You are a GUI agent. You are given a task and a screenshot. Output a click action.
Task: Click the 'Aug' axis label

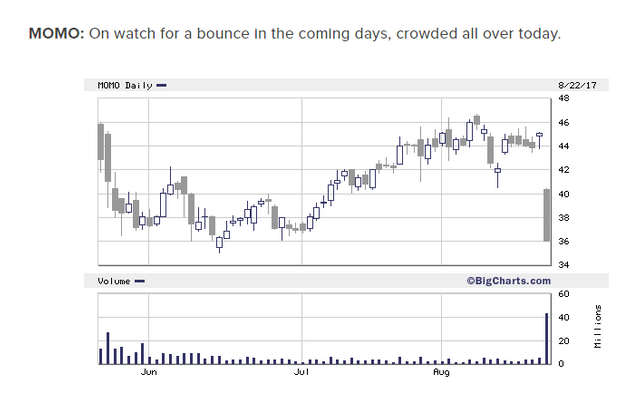(441, 372)
